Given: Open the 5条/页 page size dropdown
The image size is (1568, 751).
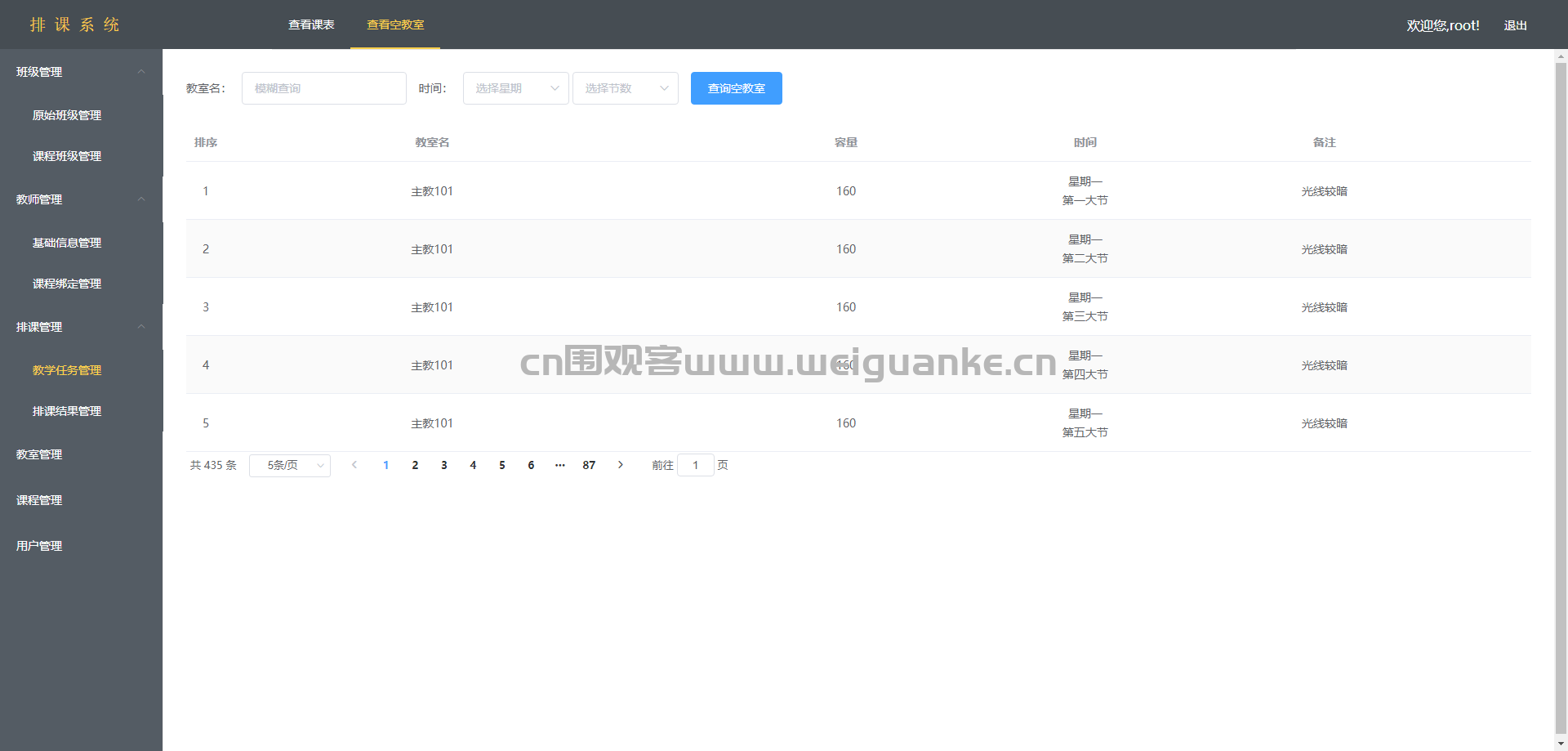Looking at the screenshot, I should pyautogui.click(x=290, y=465).
